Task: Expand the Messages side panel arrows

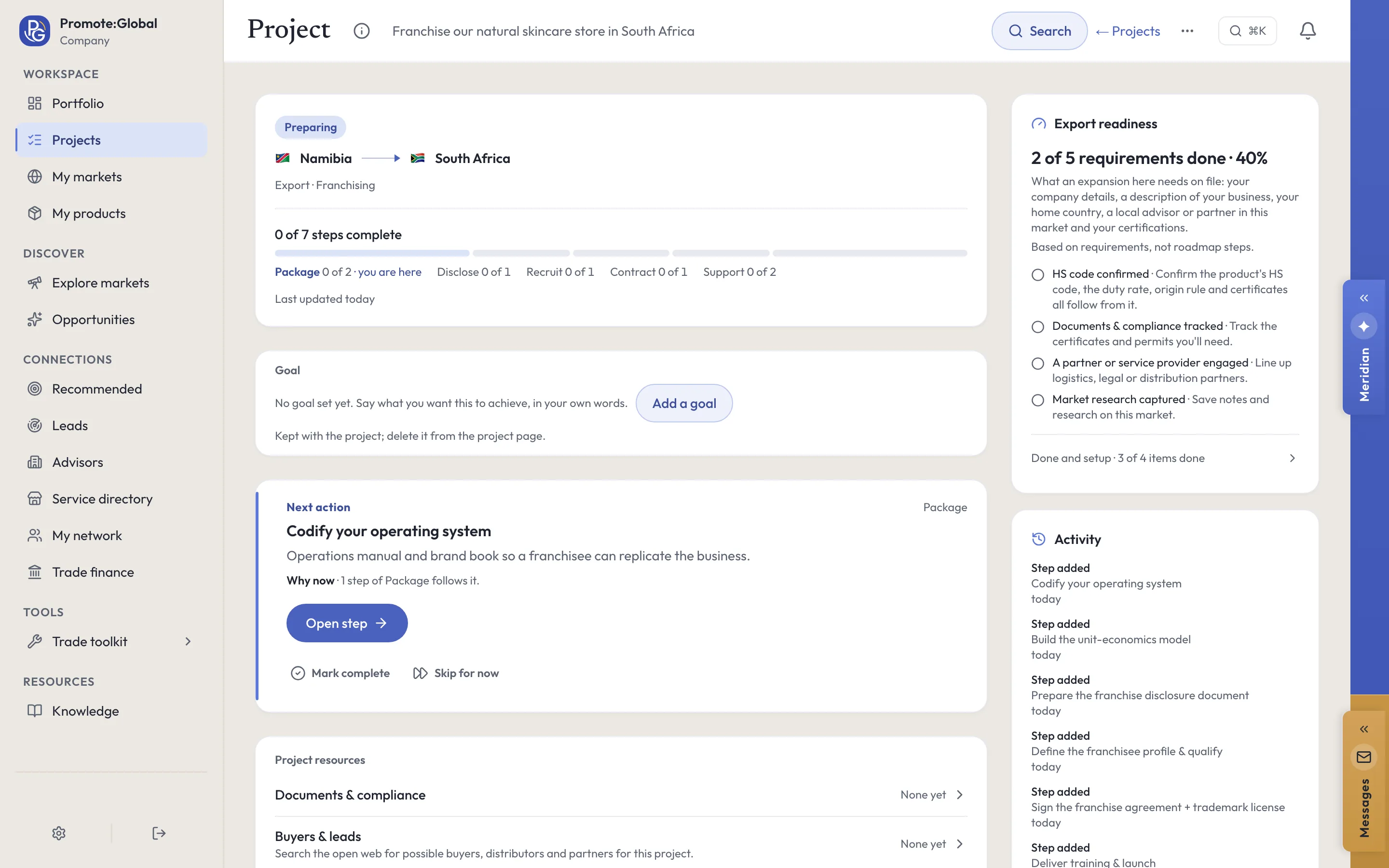Action: click(x=1364, y=730)
